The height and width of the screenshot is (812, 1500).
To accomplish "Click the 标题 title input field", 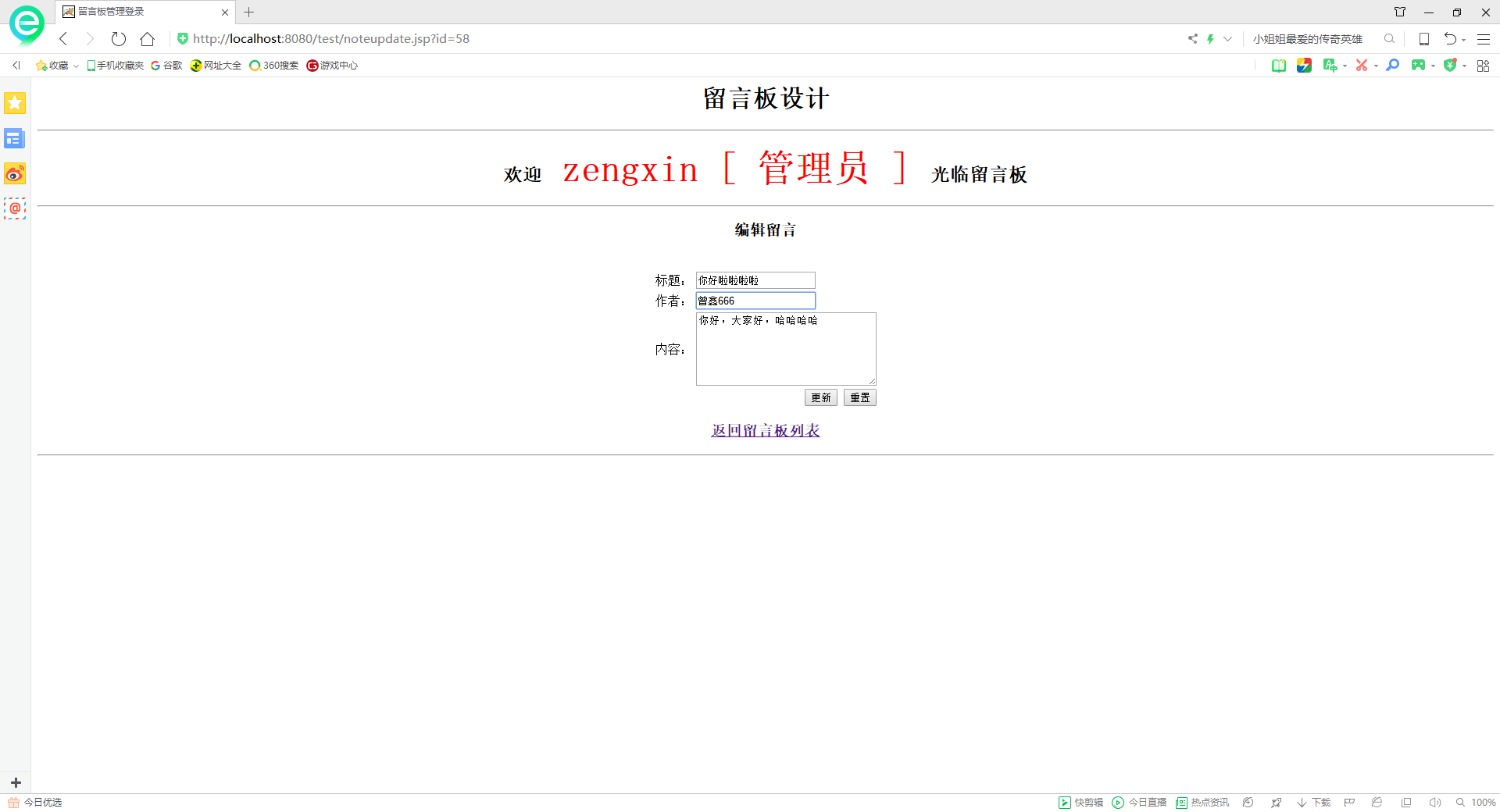I will click(755, 280).
